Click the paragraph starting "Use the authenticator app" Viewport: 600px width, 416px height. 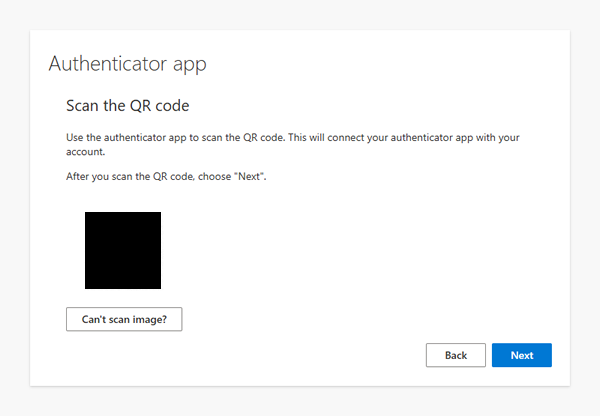click(293, 144)
